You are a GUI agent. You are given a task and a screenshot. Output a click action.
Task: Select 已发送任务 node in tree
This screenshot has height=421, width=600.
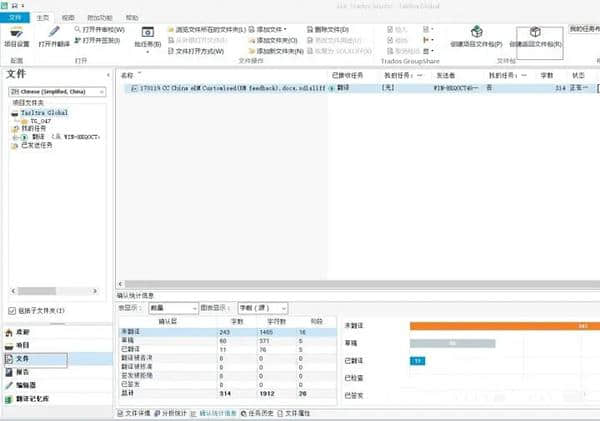pyautogui.click(x=37, y=145)
